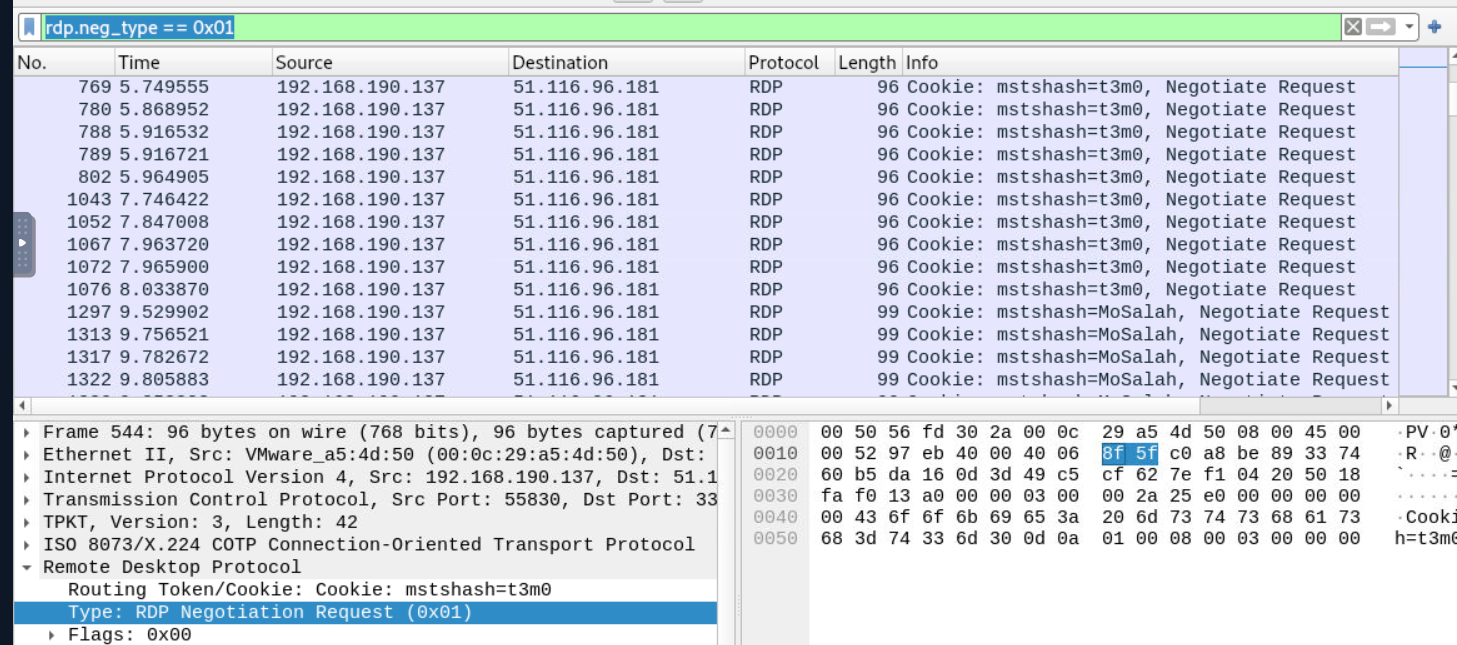
Task: Click 192.168.190.137 source in packet 1043
Action: (361, 199)
